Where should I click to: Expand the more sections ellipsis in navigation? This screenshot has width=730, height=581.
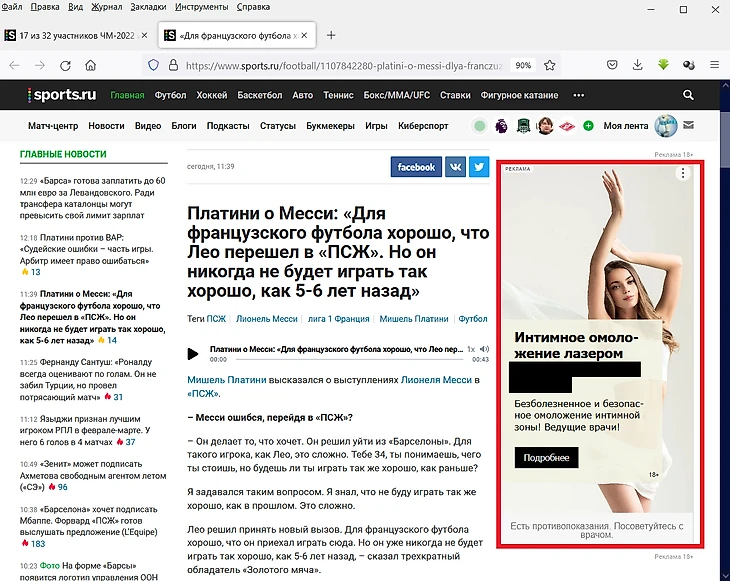pos(578,96)
